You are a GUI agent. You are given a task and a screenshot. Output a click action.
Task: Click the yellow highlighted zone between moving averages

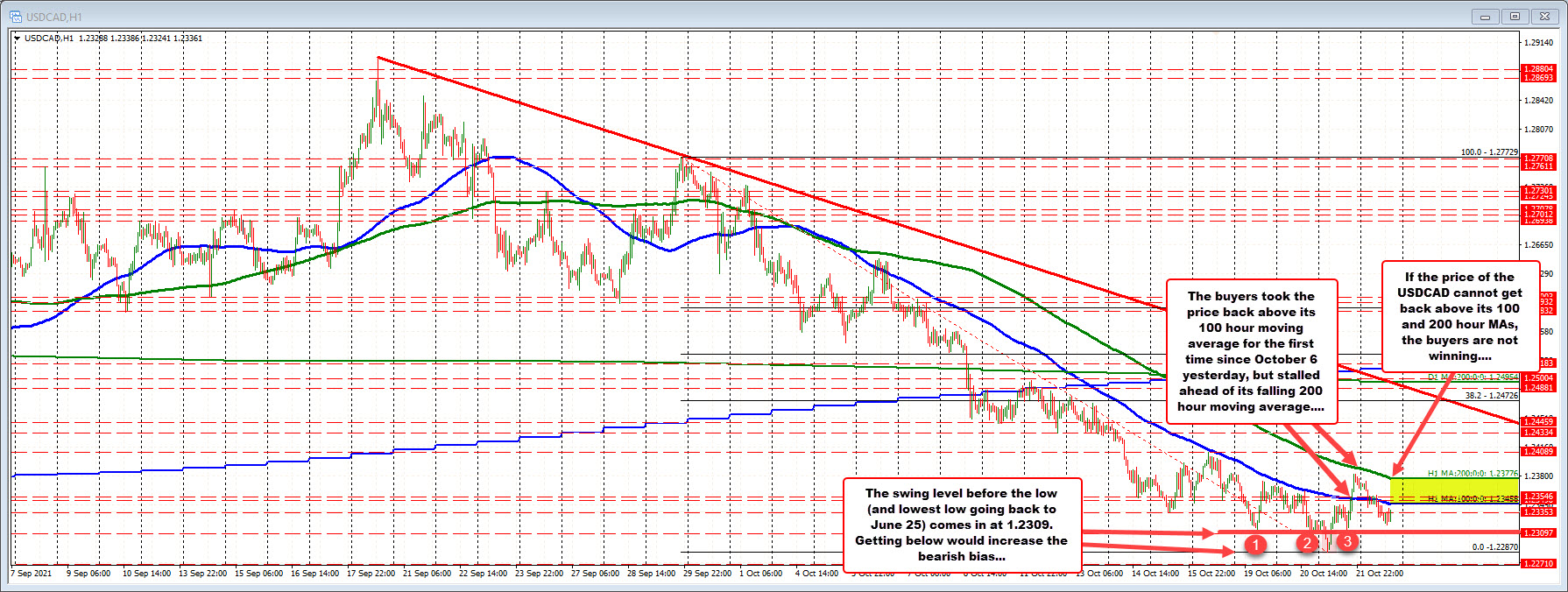pyautogui.click(x=1454, y=490)
